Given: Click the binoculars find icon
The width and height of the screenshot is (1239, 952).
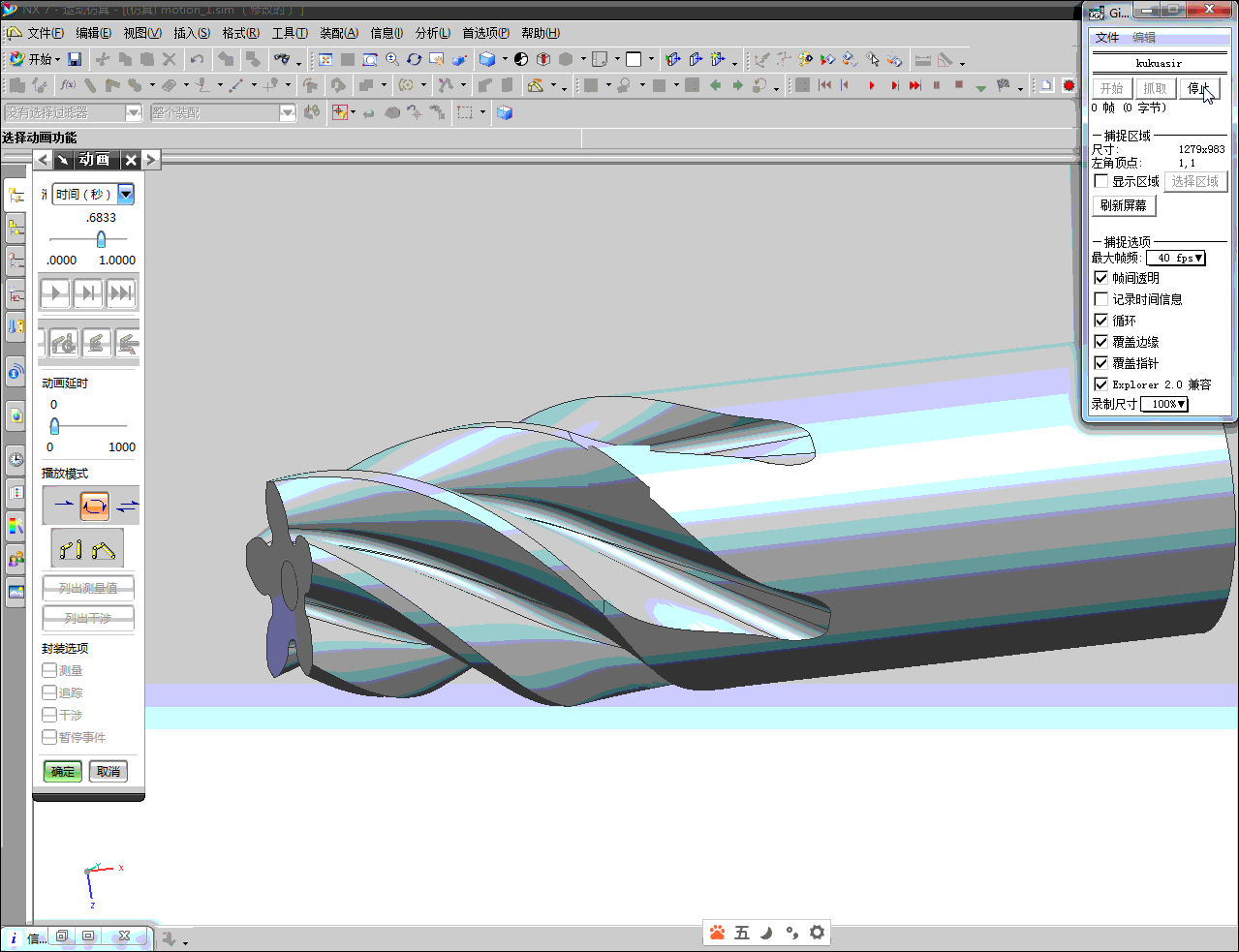Looking at the screenshot, I should (x=282, y=59).
